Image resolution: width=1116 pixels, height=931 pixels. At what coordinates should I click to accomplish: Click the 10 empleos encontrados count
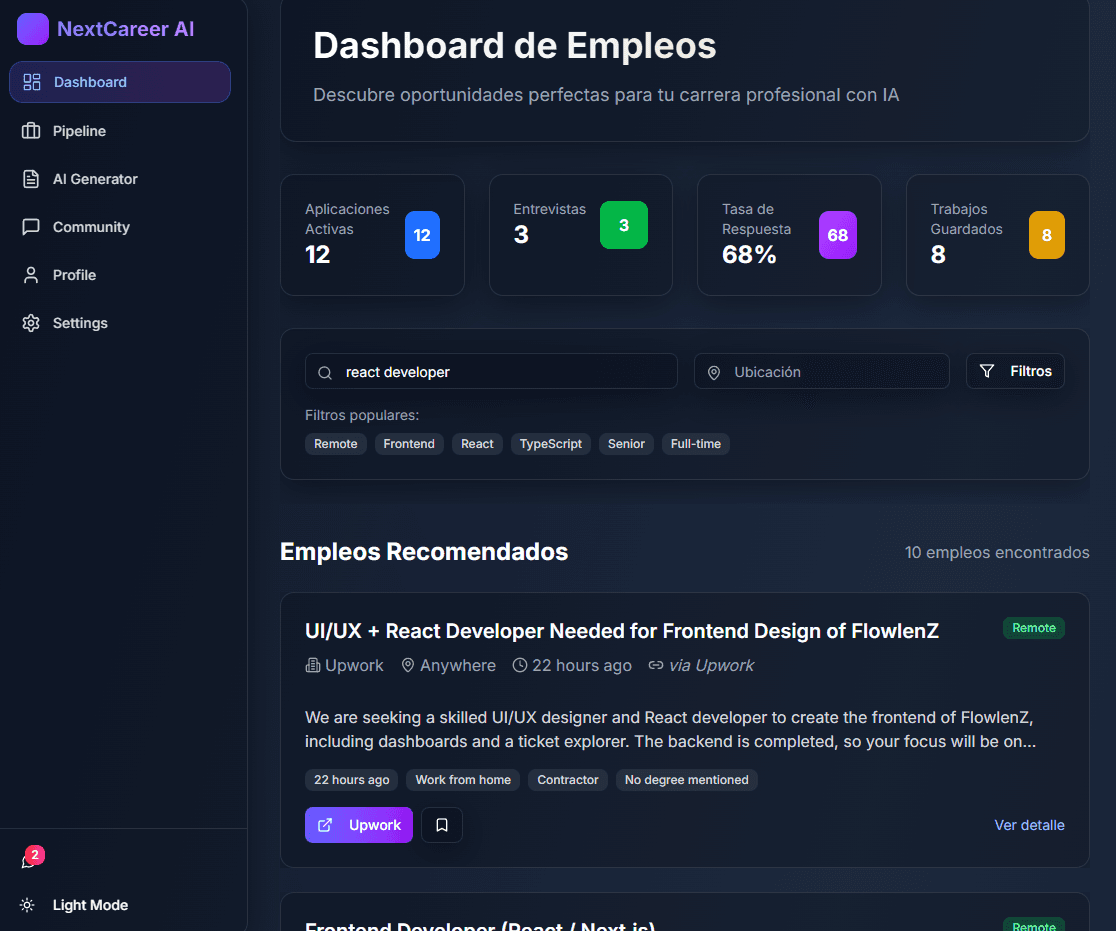996,552
